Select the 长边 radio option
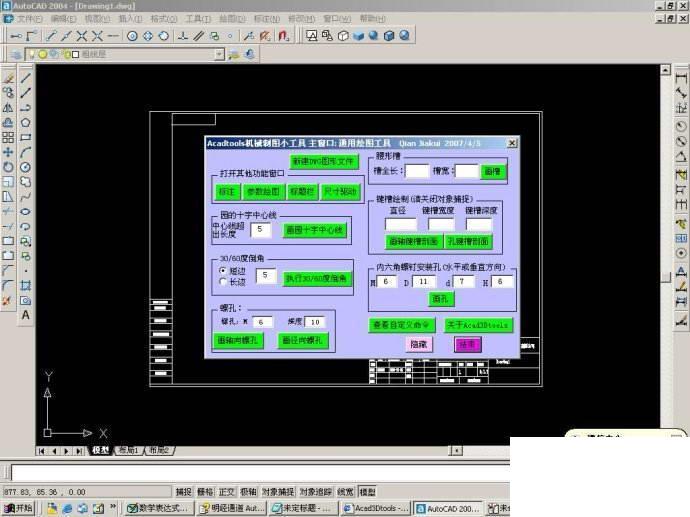 click(223, 282)
